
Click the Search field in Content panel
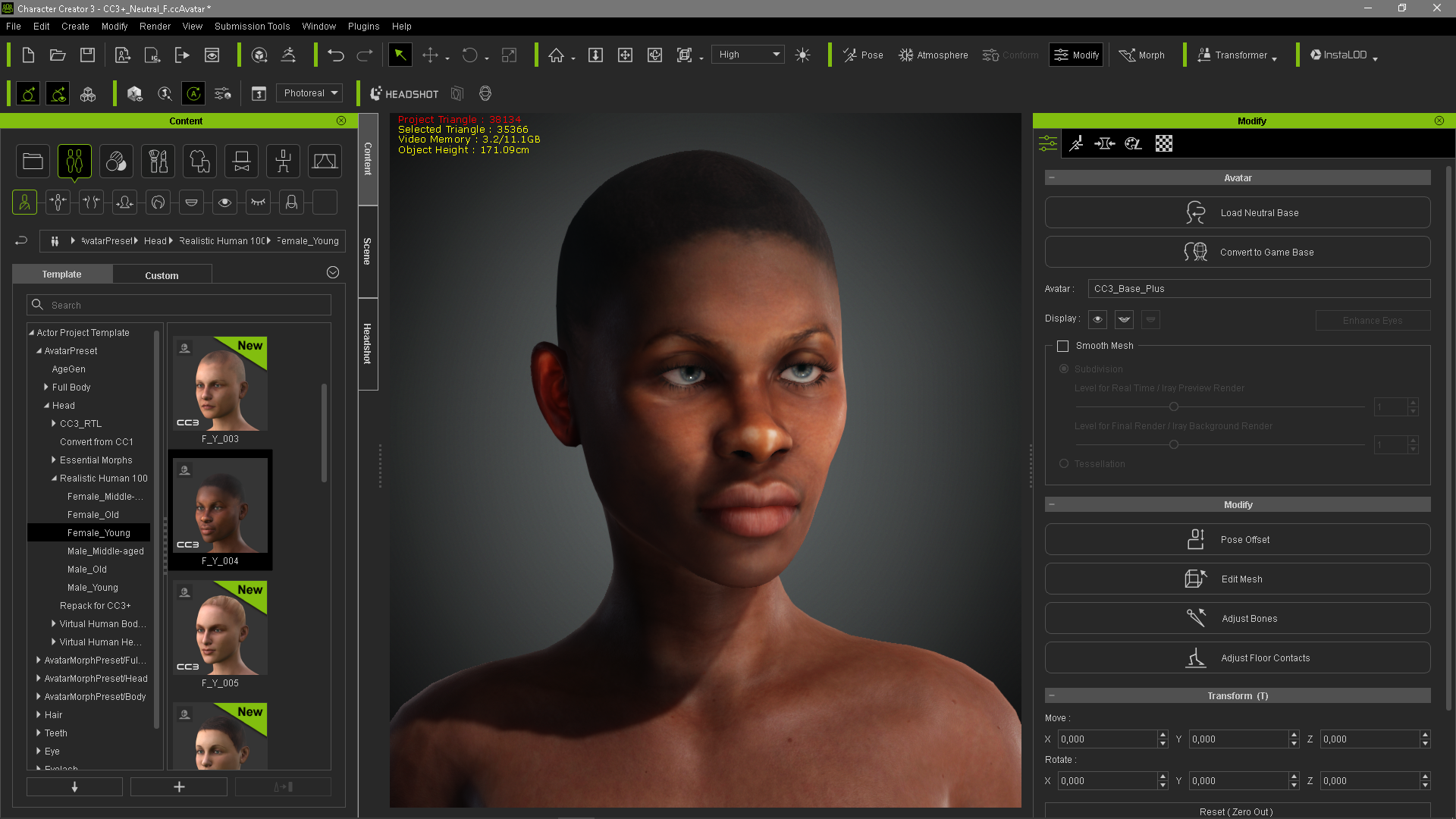(179, 305)
